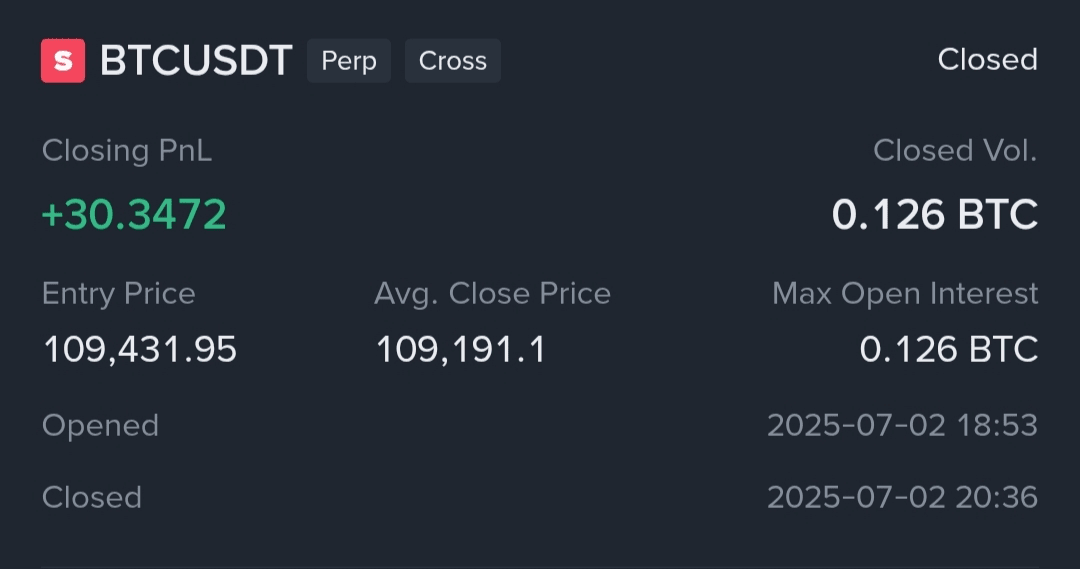Click the 2025-07-02 18:53 opened timestamp
Image resolution: width=1080 pixels, height=569 pixels.
coord(902,426)
